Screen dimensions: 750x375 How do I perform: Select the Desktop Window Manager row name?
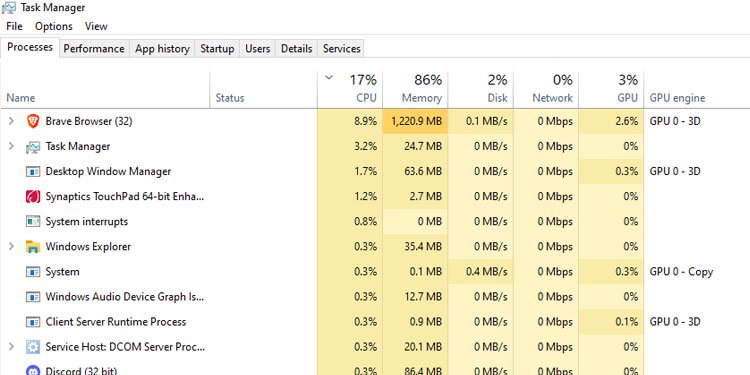[x=108, y=171]
